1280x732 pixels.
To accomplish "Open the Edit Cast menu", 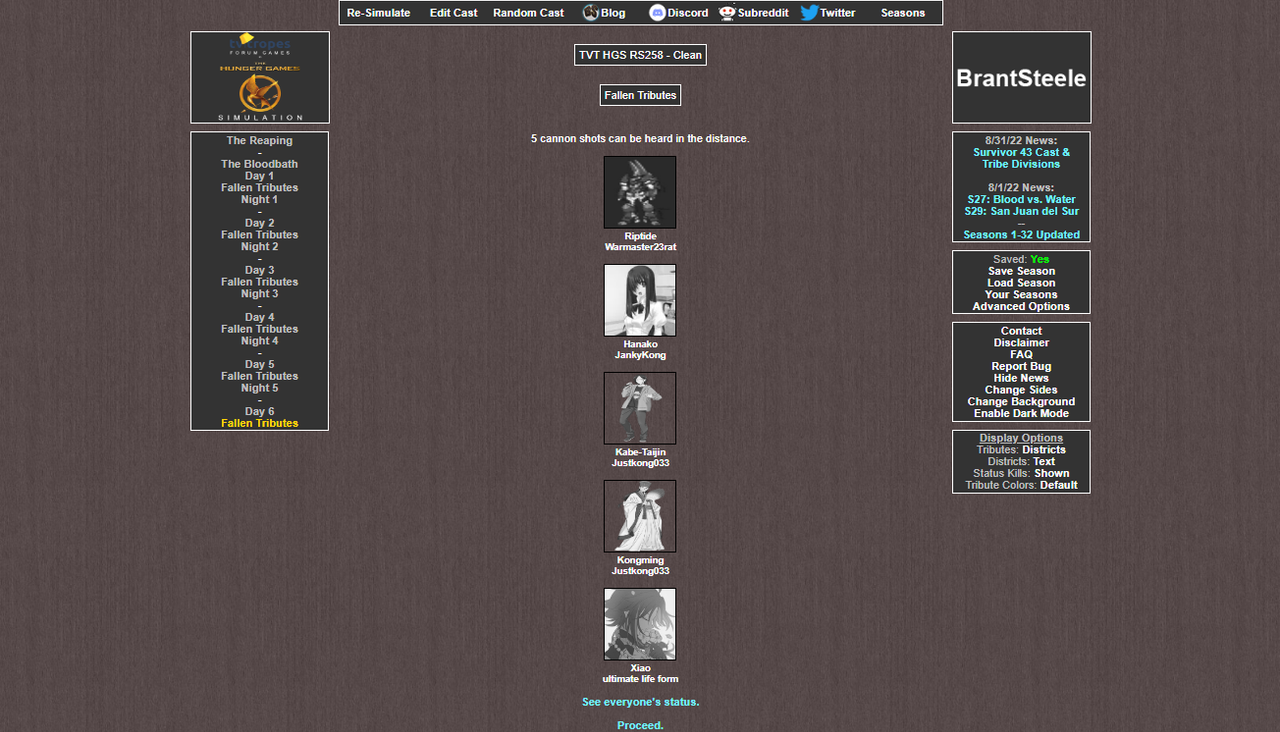I will (x=453, y=12).
